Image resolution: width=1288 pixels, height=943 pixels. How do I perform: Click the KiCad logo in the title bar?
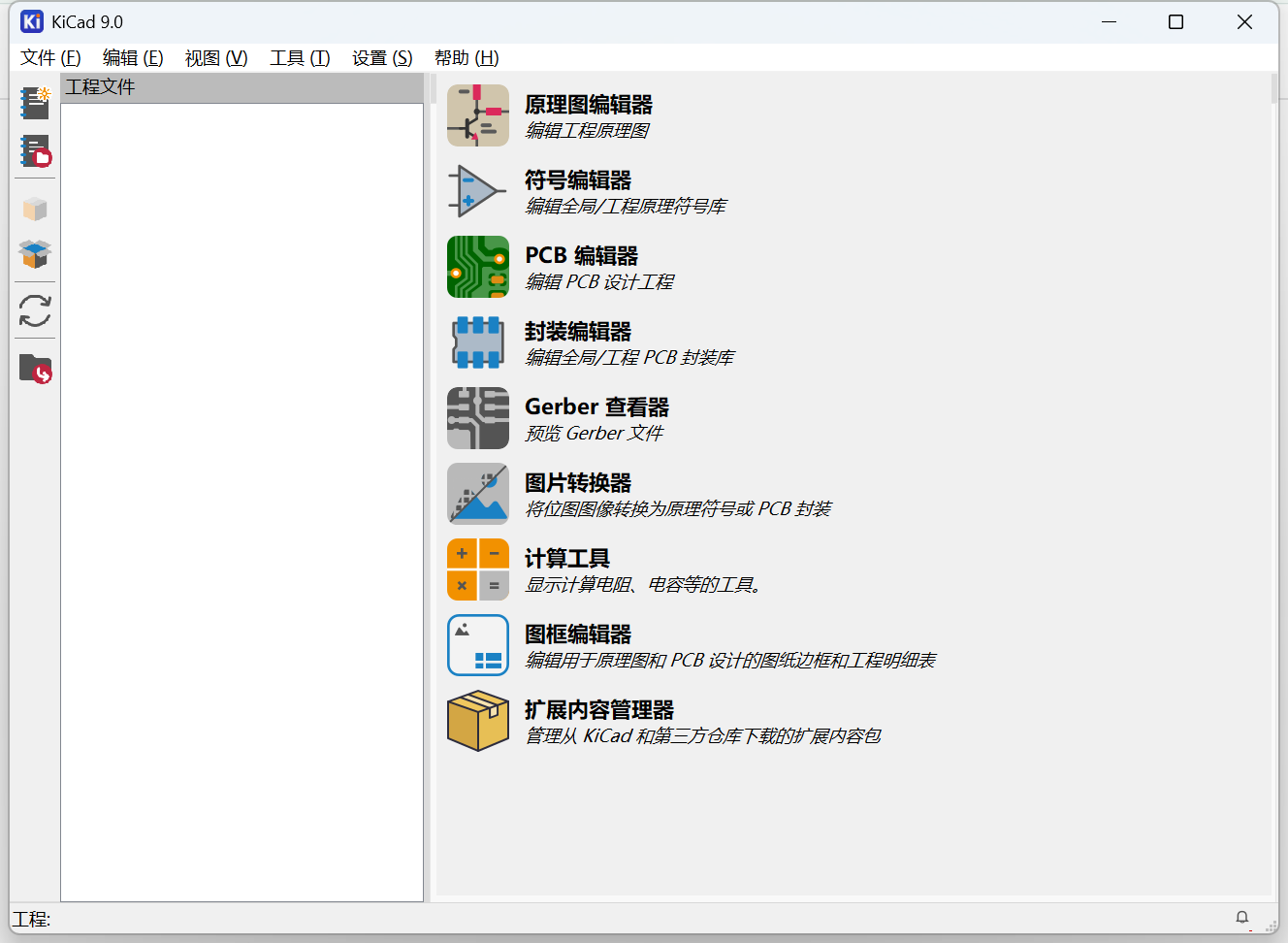click(x=32, y=21)
